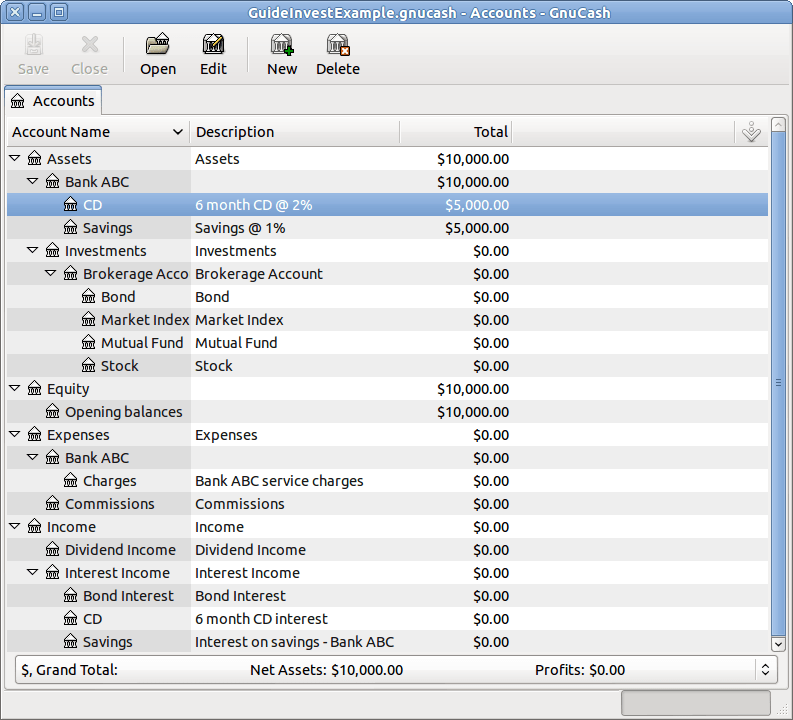Open the column chooser arrow in header
Screen dimensions: 793x720
(752, 132)
